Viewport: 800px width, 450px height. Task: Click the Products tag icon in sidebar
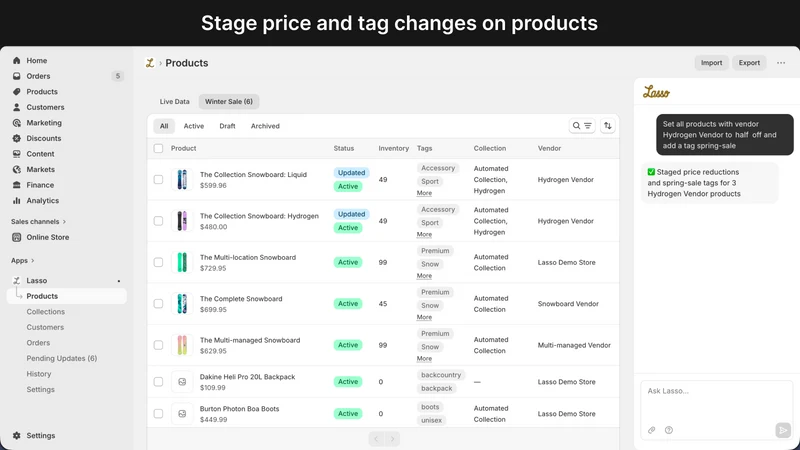pyautogui.click(x=16, y=91)
